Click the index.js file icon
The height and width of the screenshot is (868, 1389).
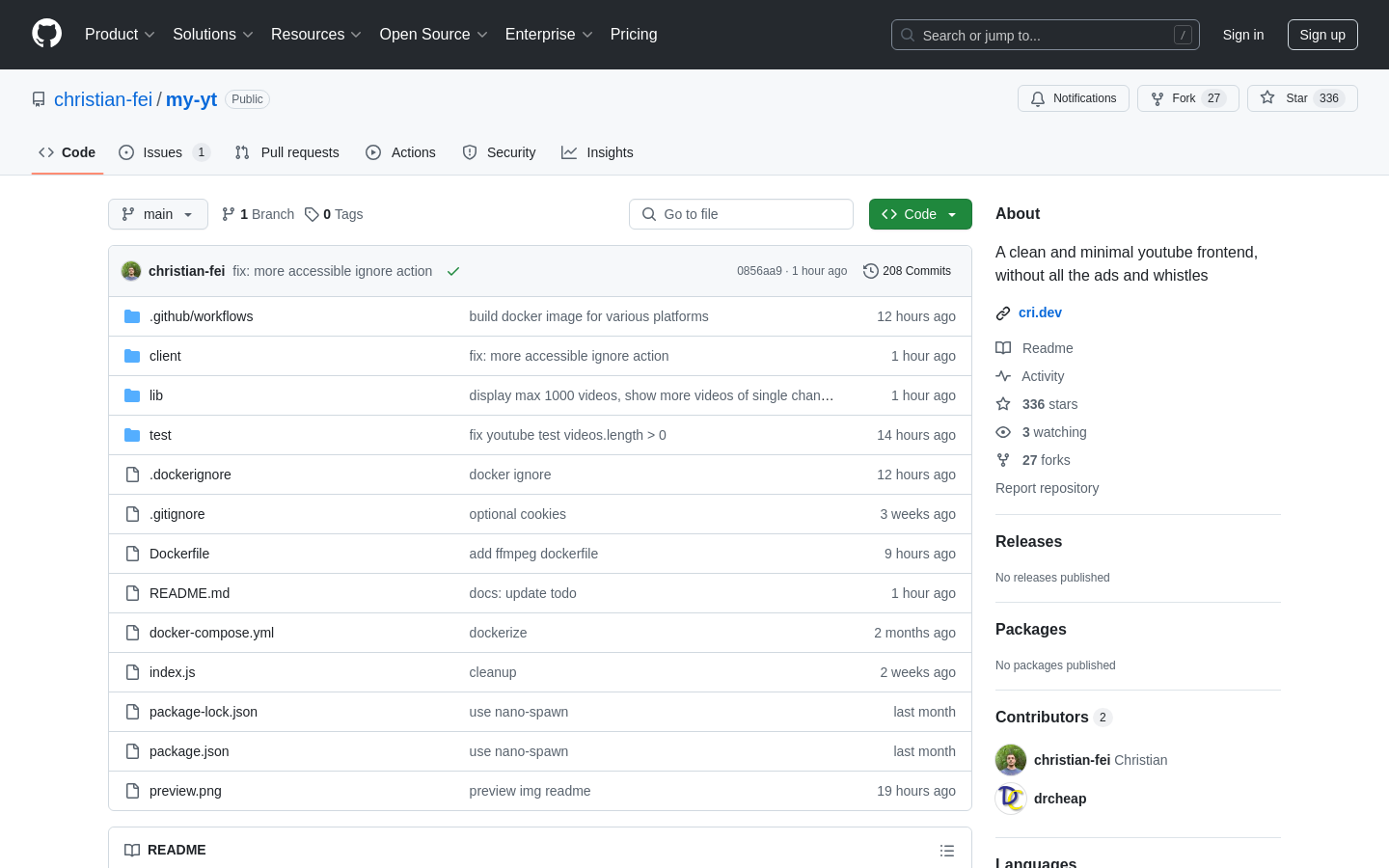[x=132, y=672]
